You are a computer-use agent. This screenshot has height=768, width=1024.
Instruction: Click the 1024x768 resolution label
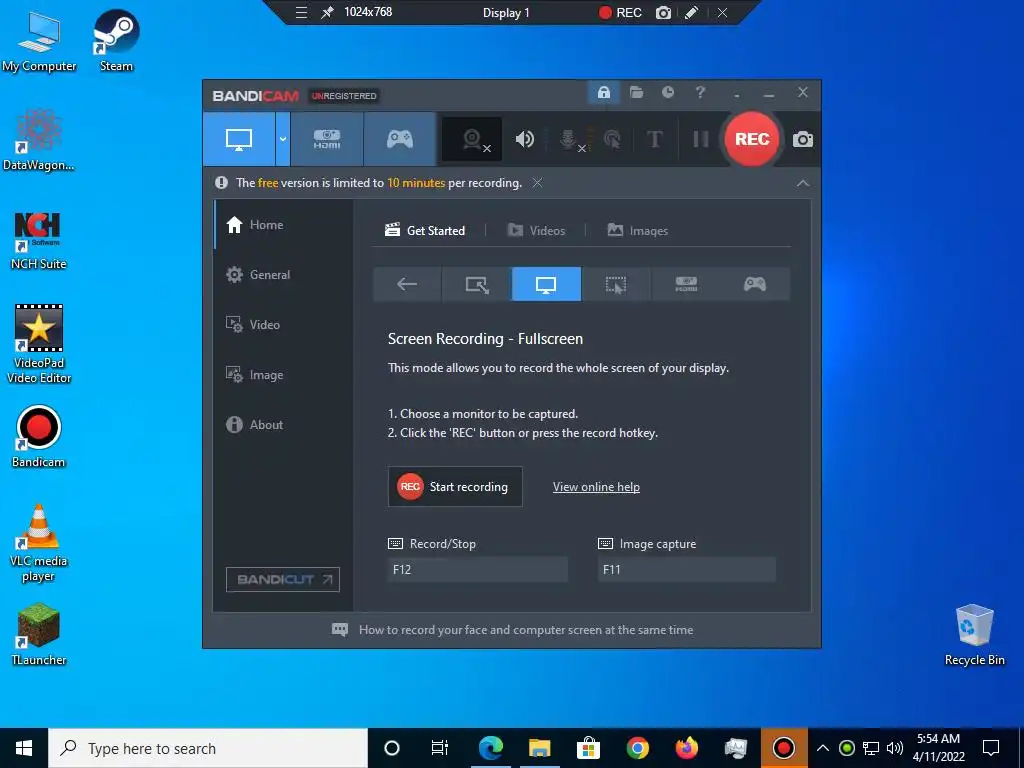pyautogui.click(x=368, y=12)
